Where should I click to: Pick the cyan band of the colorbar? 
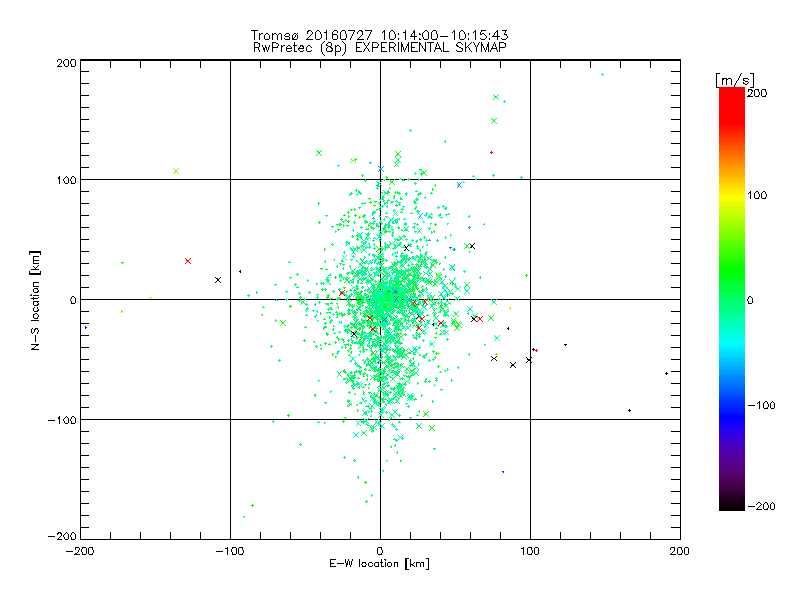point(732,347)
